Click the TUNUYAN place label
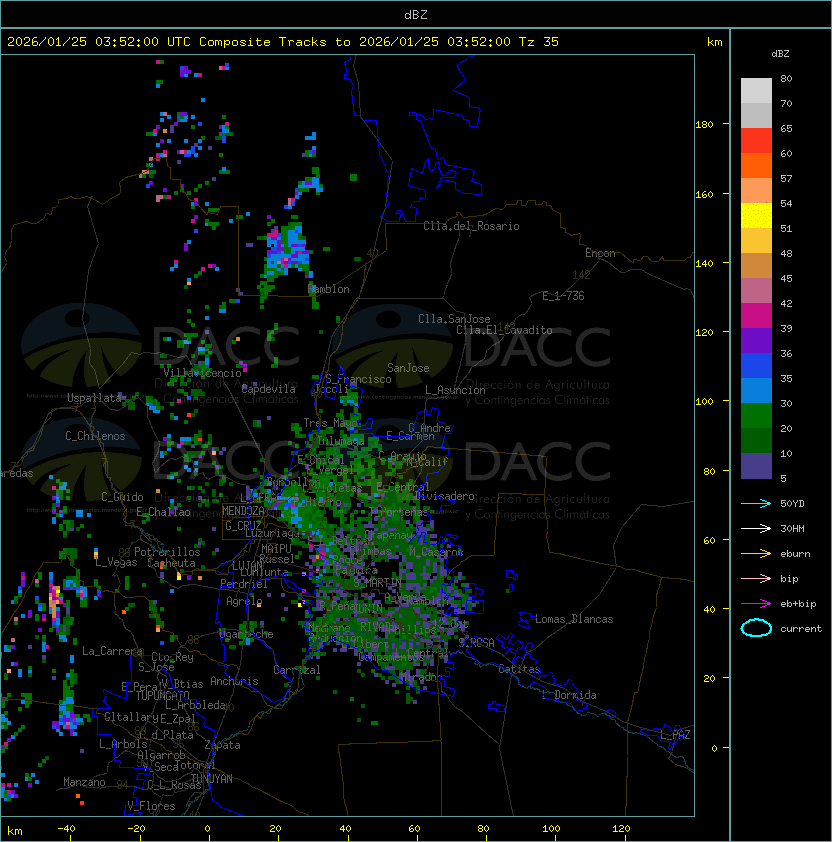The width and height of the screenshot is (832, 842). click(x=212, y=779)
